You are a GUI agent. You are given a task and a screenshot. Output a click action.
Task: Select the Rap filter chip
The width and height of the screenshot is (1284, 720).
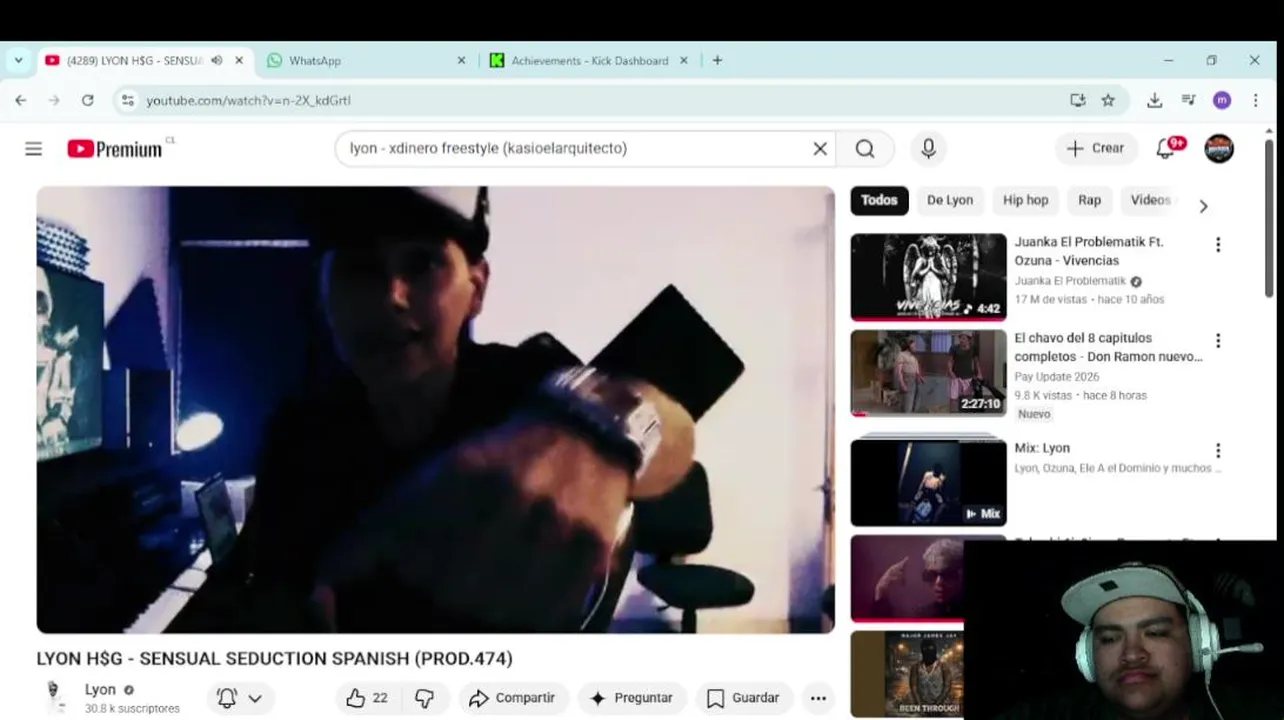(1089, 200)
